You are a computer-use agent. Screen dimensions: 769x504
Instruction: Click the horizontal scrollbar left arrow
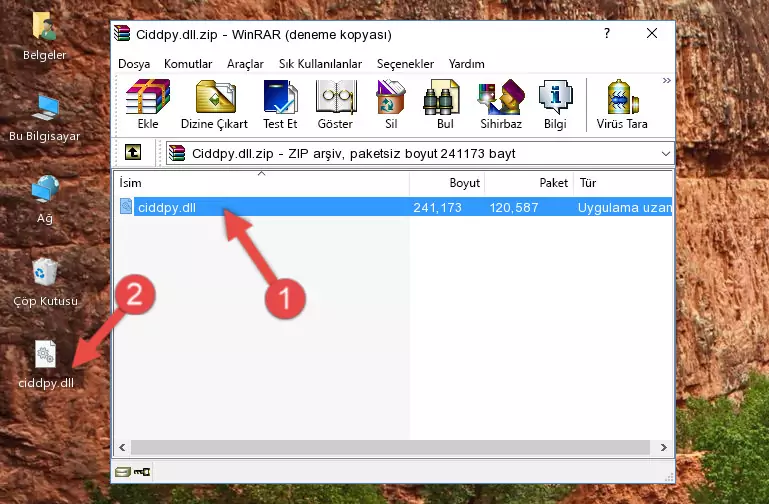pyautogui.click(x=122, y=447)
